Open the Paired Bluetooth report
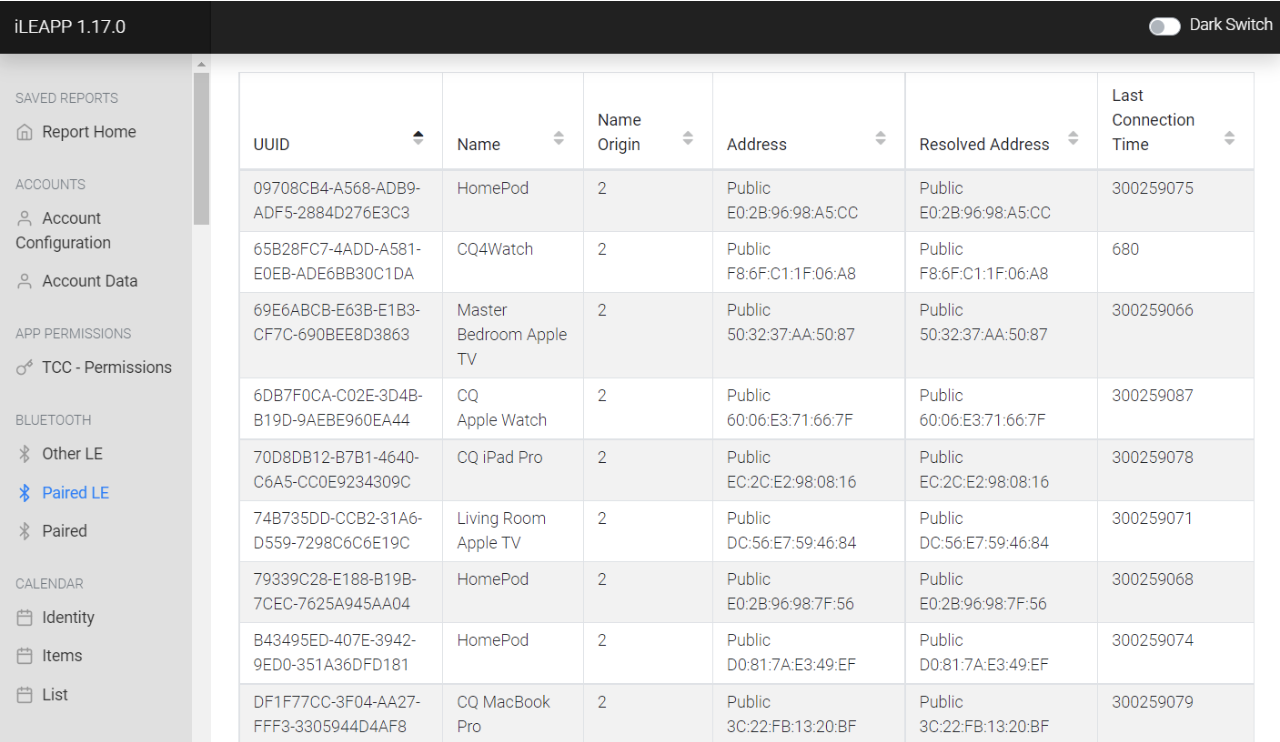1280x742 pixels. point(64,531)
